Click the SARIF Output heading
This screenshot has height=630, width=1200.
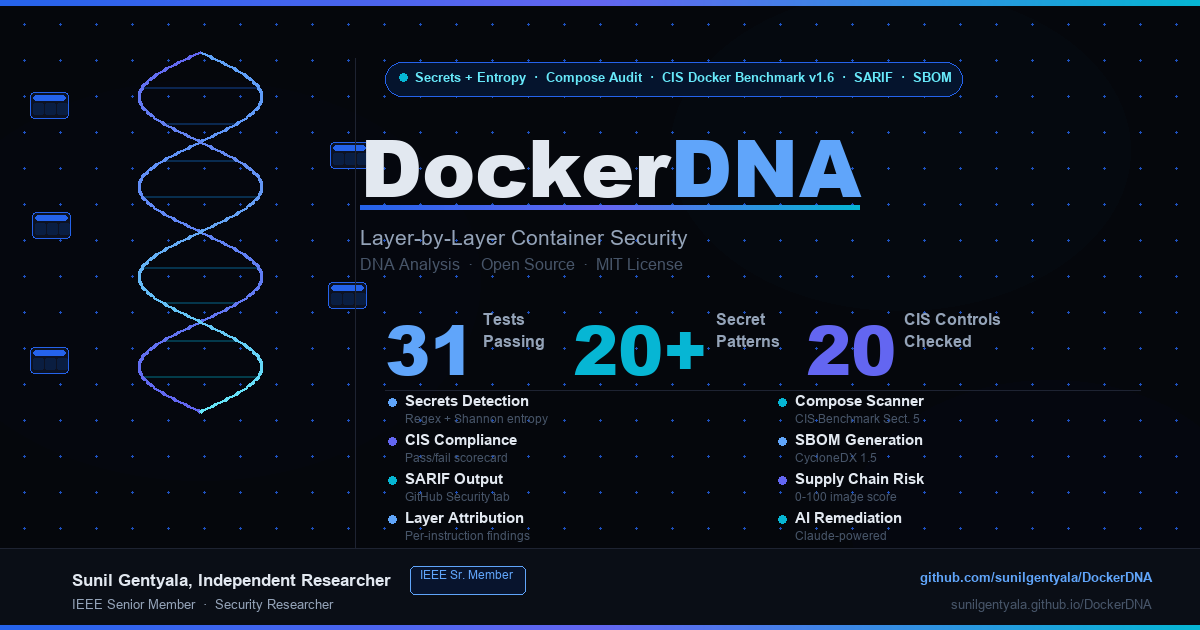pyautogui.click(x=454, y=479)
